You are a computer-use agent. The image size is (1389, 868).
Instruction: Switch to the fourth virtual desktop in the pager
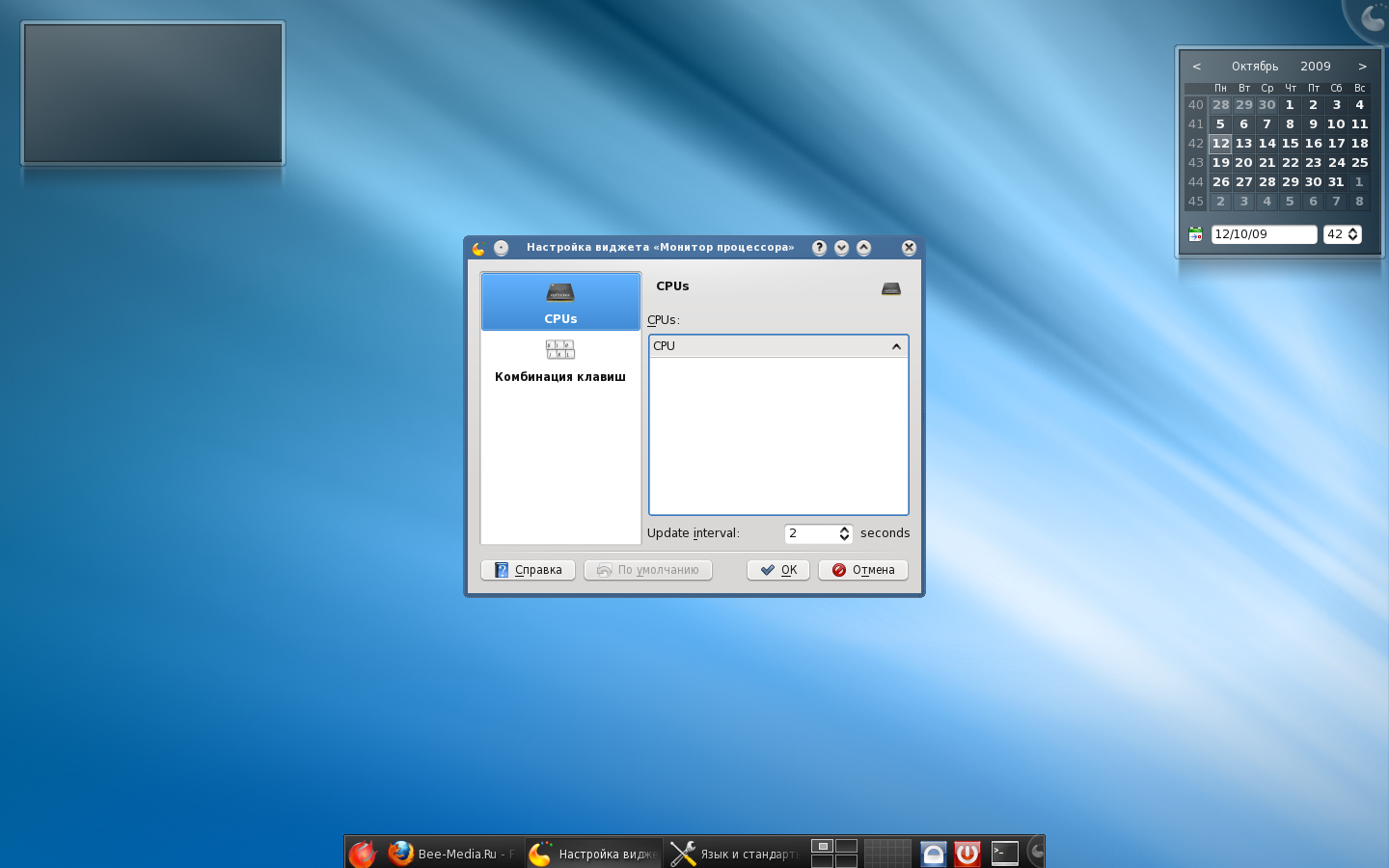coord(847,861)
